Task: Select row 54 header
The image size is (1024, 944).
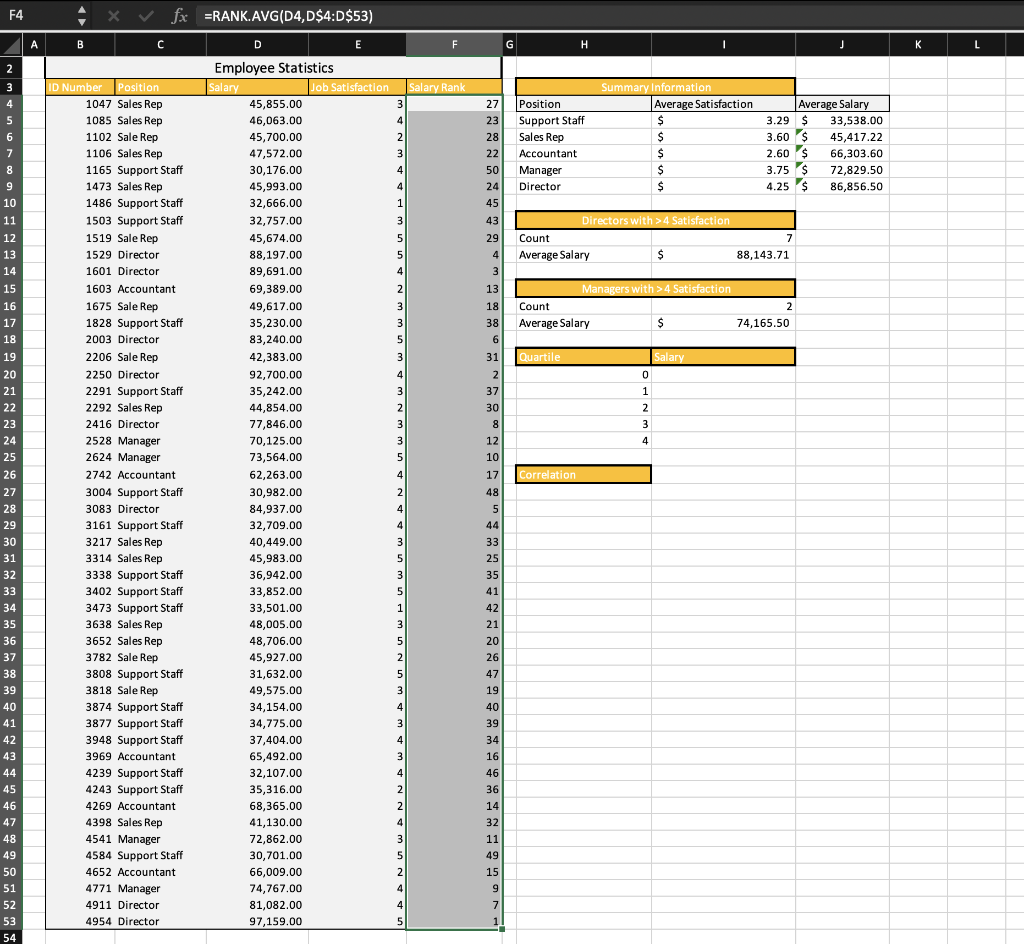Action: point(10,938)
